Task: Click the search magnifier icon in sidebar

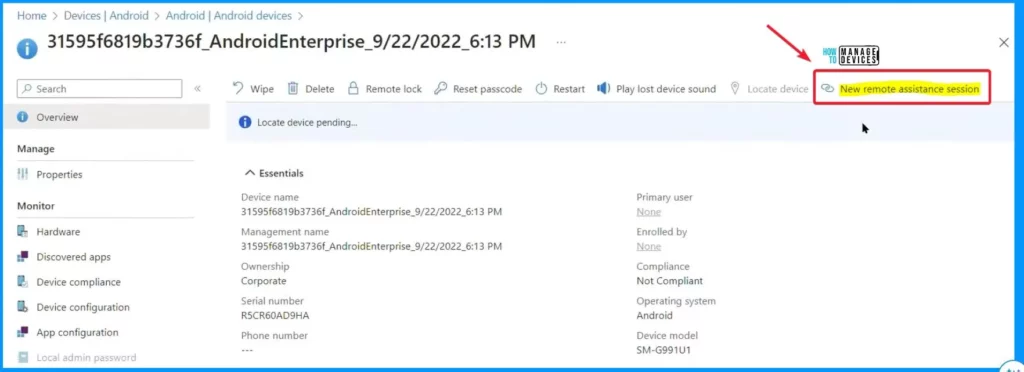Action: point(27,89)
